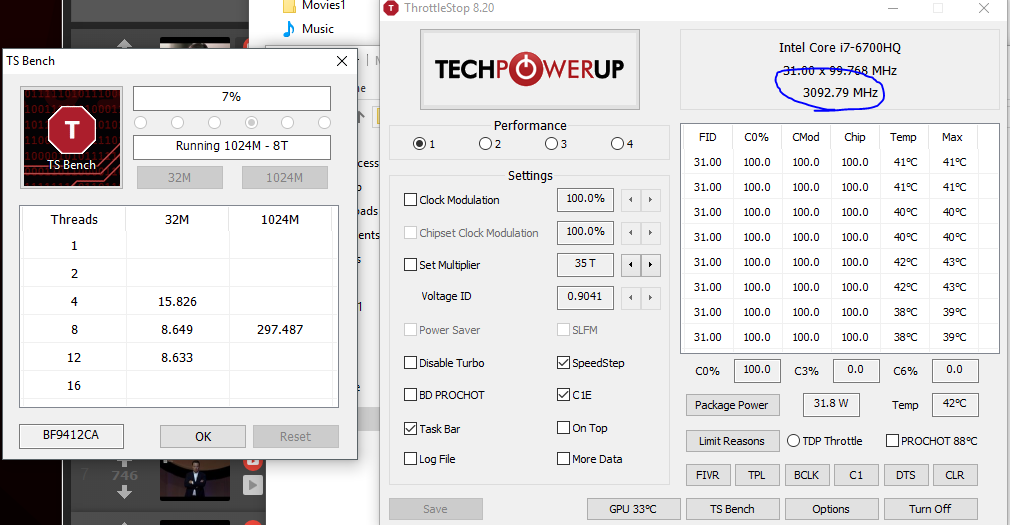Viewport: 1010px width, 525px height.
Task: Uncheck the Task Bar option
Action: 410,428
